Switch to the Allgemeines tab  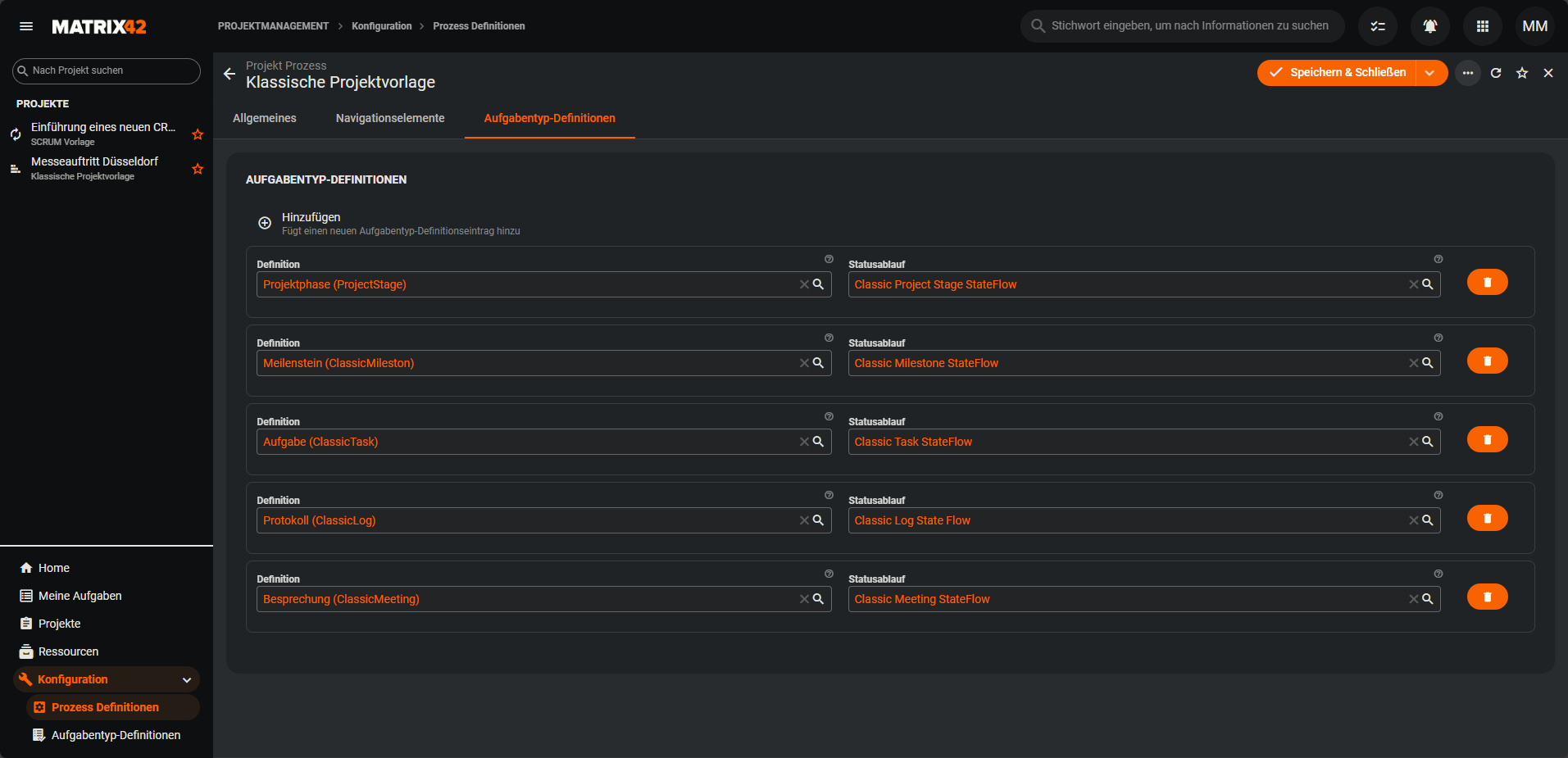(265, 118)
